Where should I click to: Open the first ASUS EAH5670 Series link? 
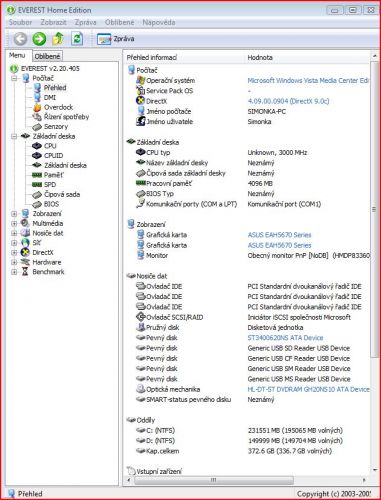tap(279, 235)
